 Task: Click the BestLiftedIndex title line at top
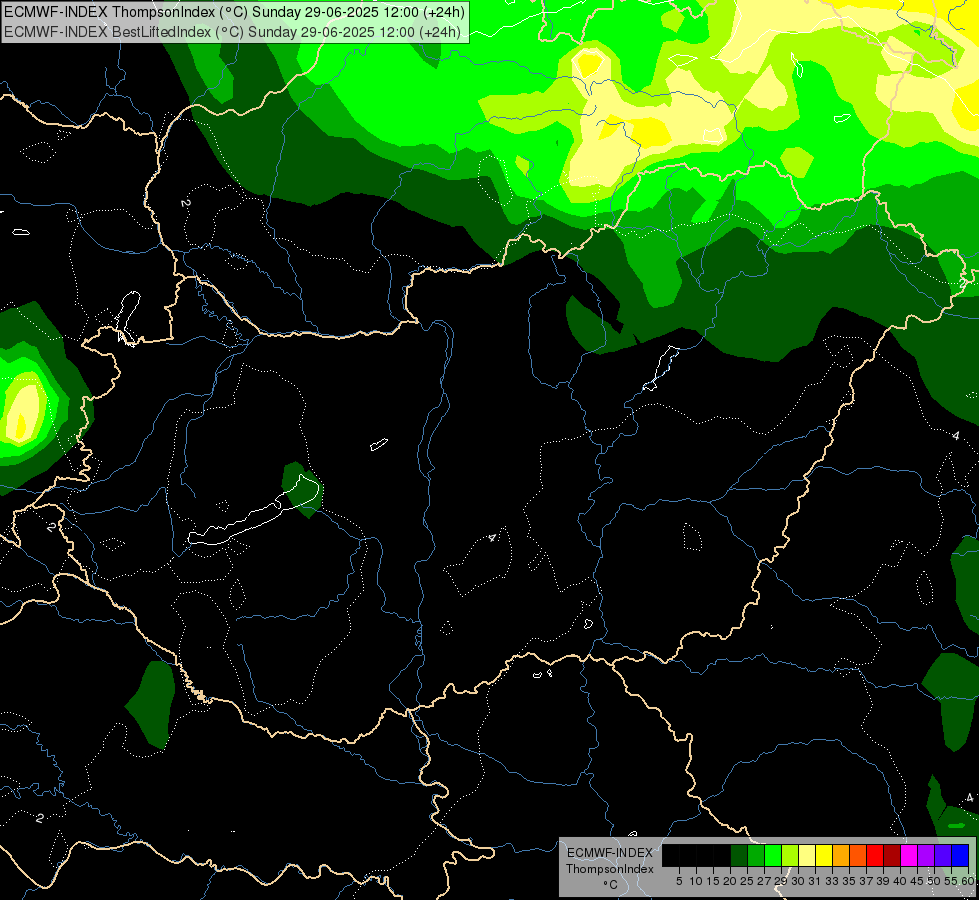pyautogui.click(x=232, y=32)
